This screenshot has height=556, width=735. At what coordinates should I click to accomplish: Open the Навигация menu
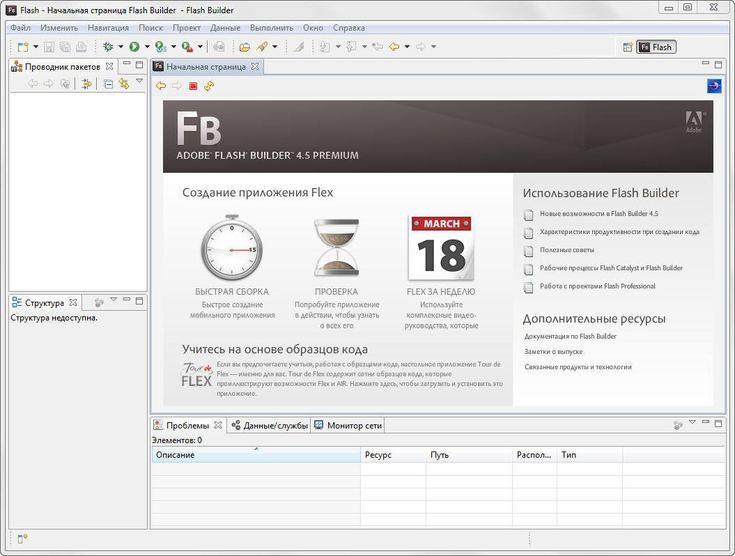tap(108, 28)
